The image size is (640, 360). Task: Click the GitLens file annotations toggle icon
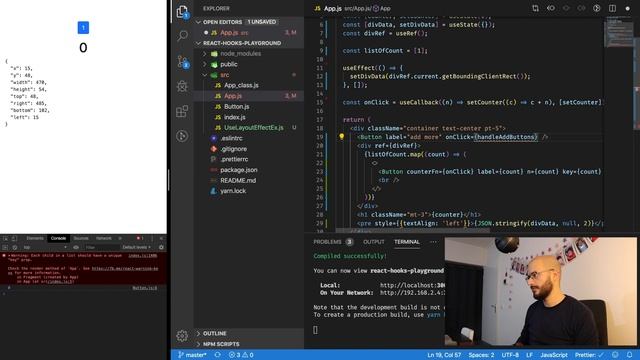[596, 8]
